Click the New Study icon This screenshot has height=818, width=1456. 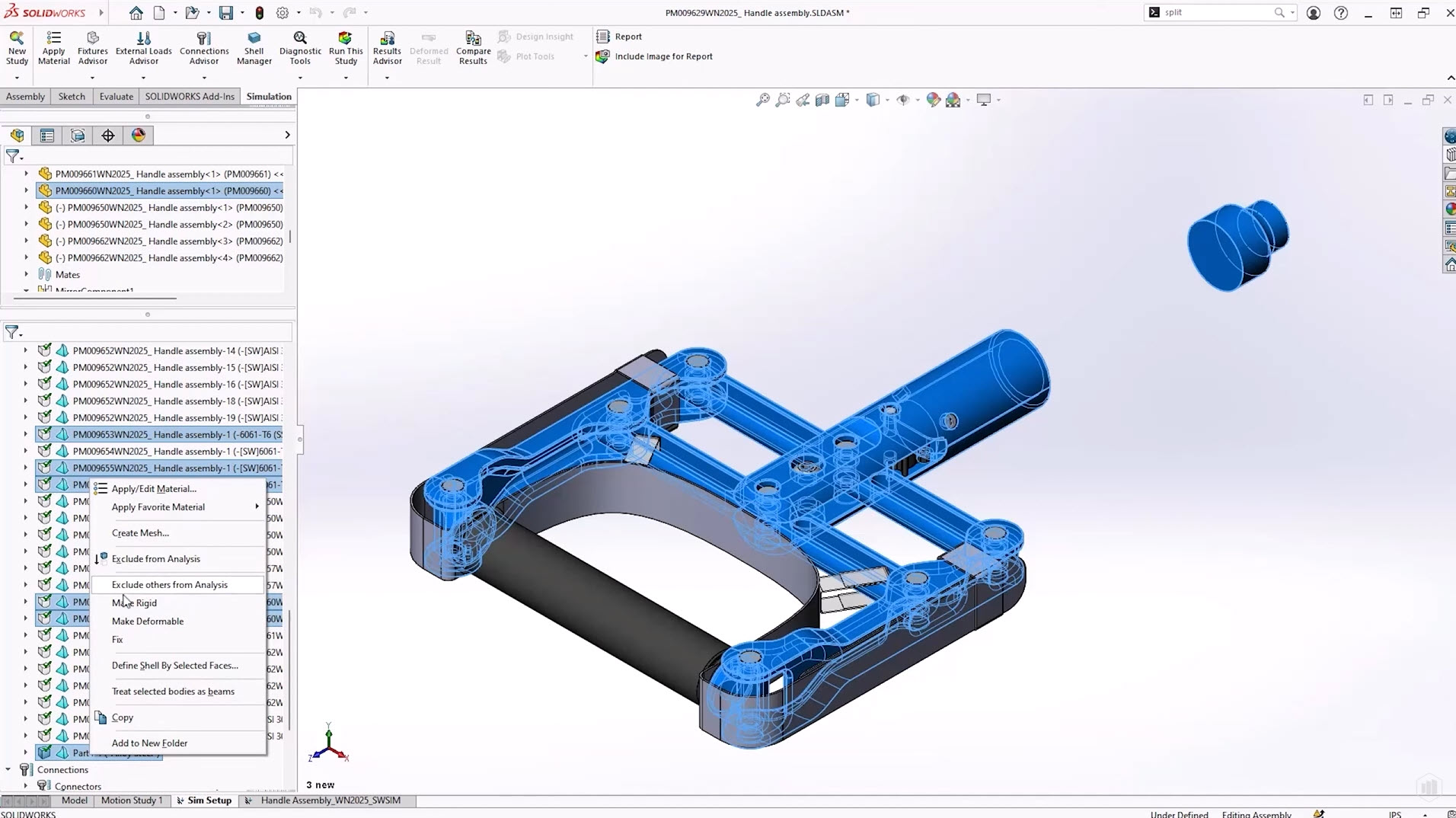(x=17, y=47)
